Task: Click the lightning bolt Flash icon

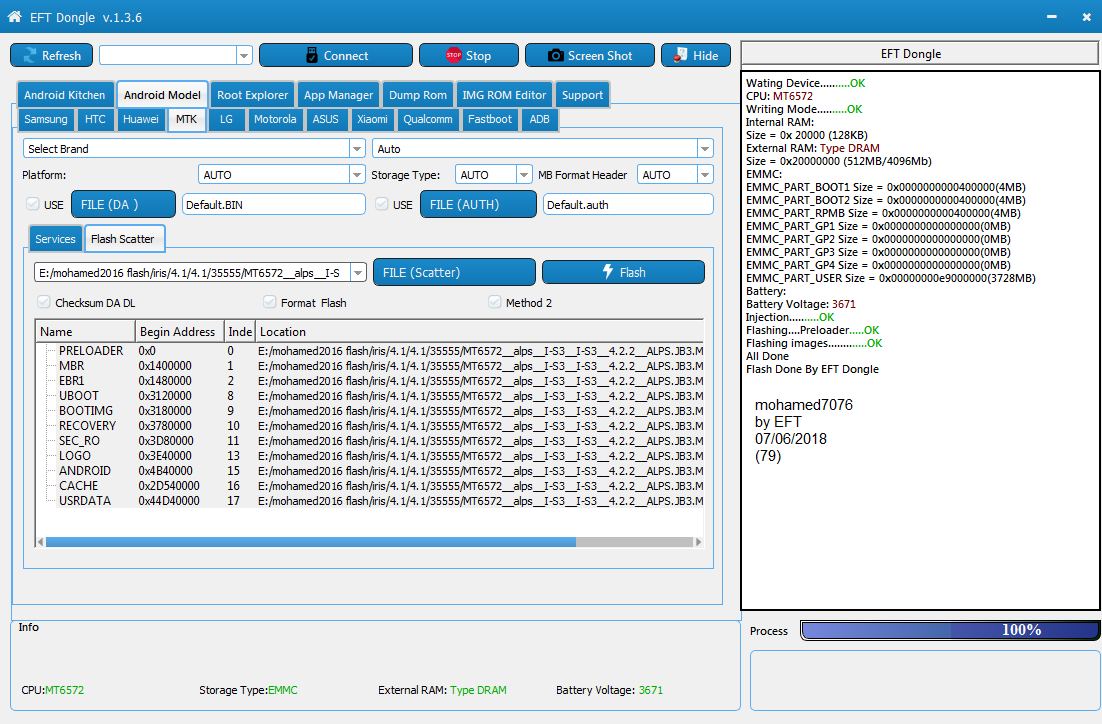Action: click(x=608, y=271)
